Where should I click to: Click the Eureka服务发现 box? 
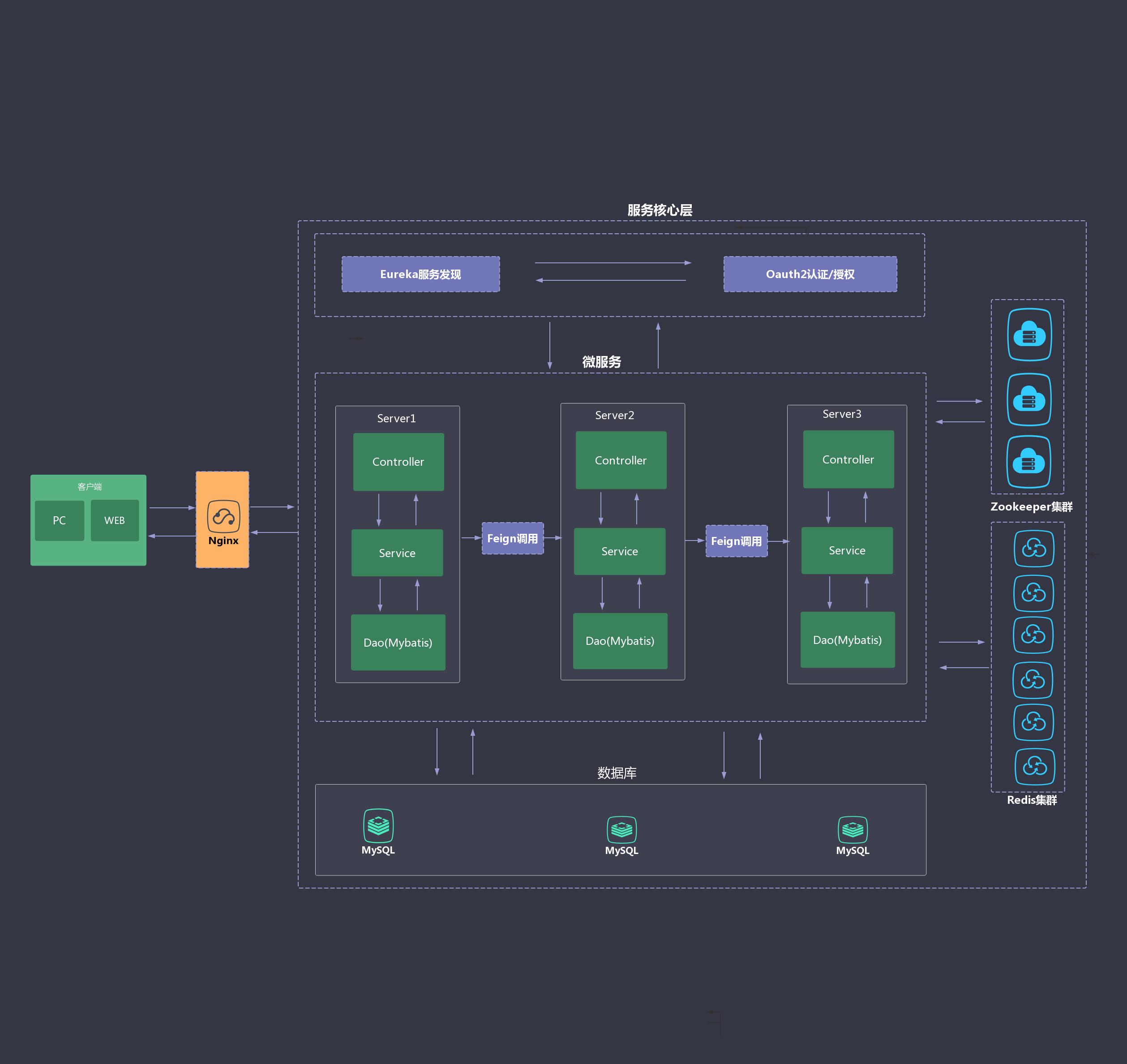click(x=420, y=275)
